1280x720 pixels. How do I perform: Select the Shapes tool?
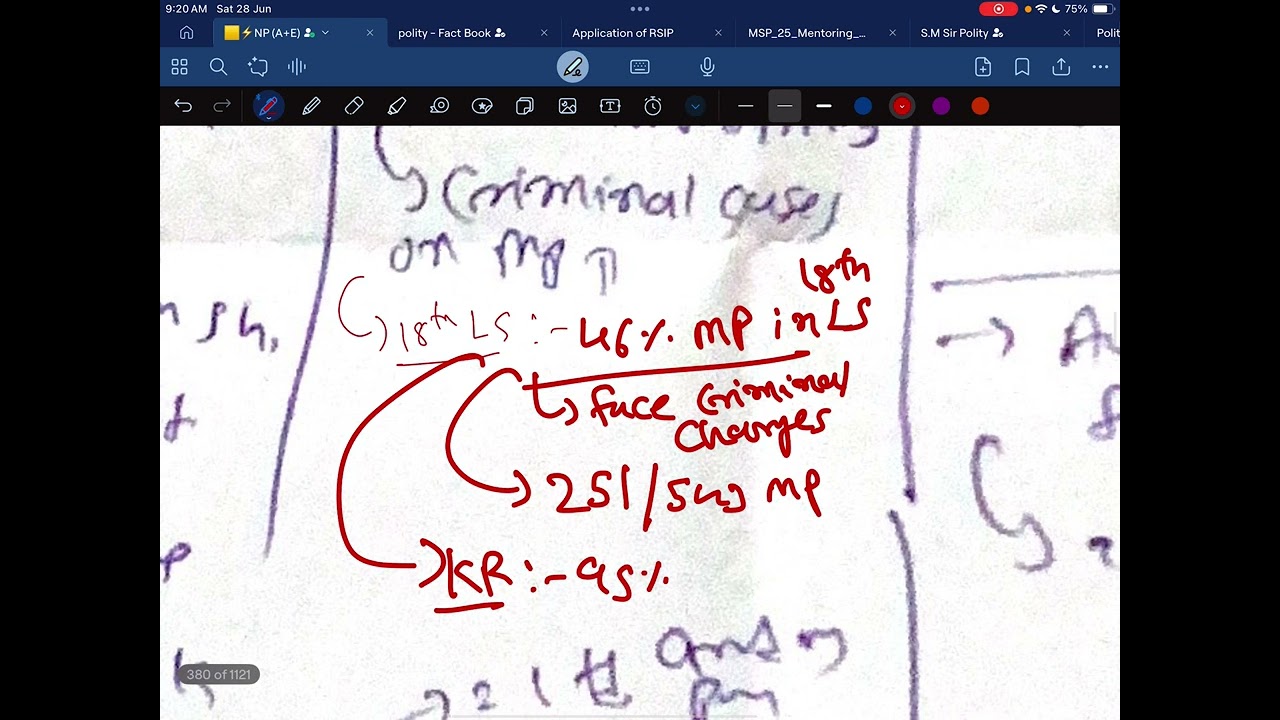coord(525,106)
